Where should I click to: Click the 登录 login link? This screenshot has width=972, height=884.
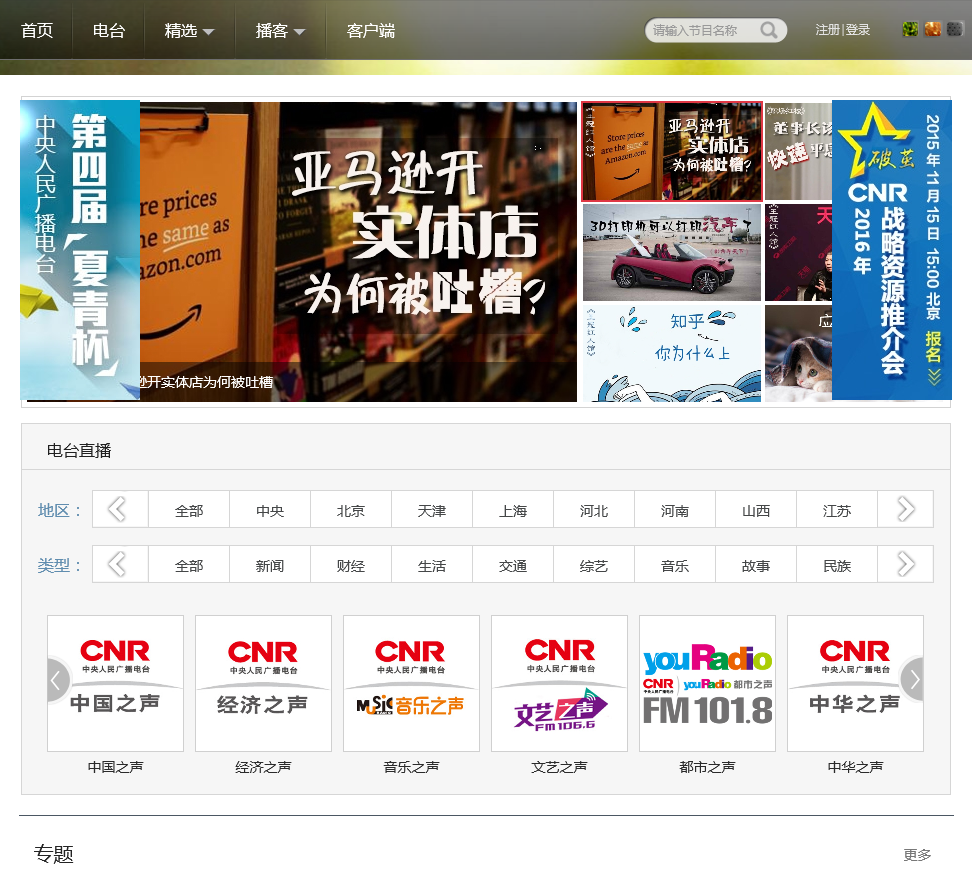[858, 30]
